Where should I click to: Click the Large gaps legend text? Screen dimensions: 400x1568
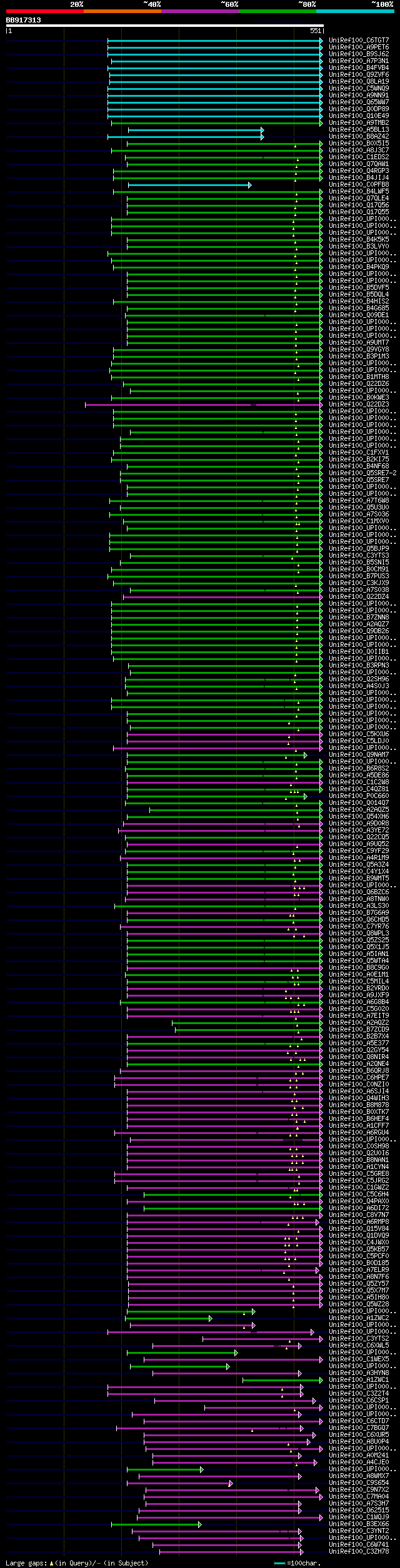click(x=77, y=1563)
